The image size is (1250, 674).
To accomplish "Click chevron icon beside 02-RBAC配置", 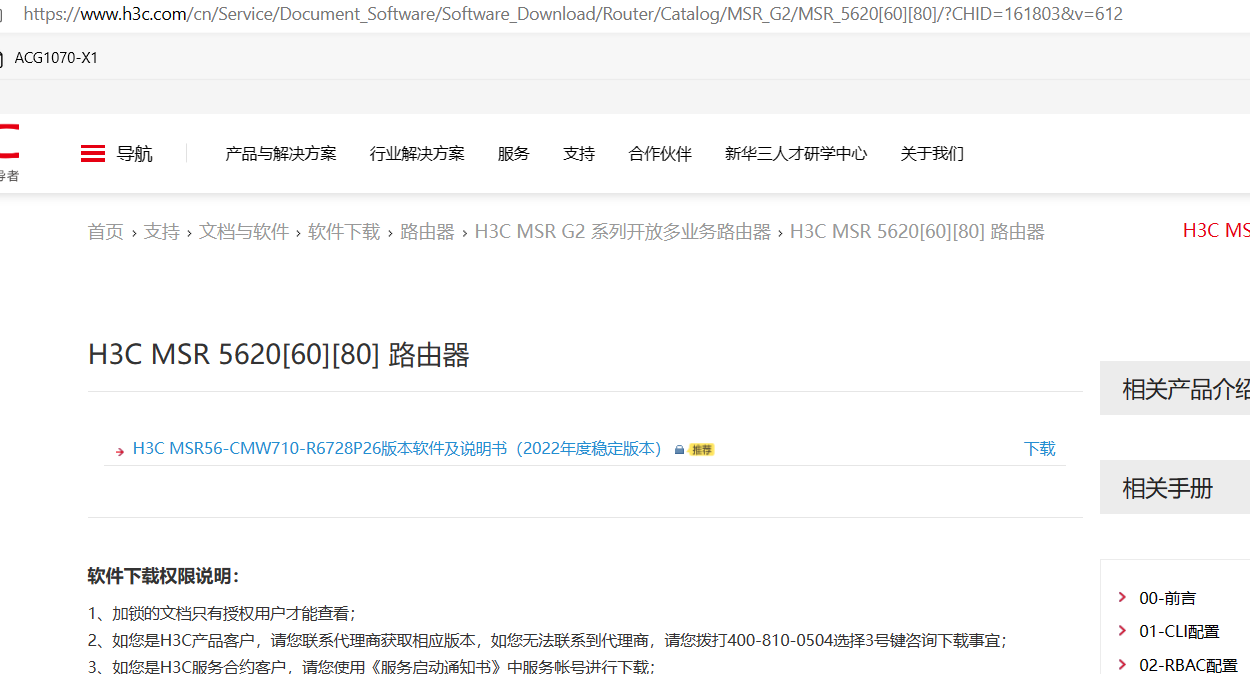I will [x=1122, y=665].
